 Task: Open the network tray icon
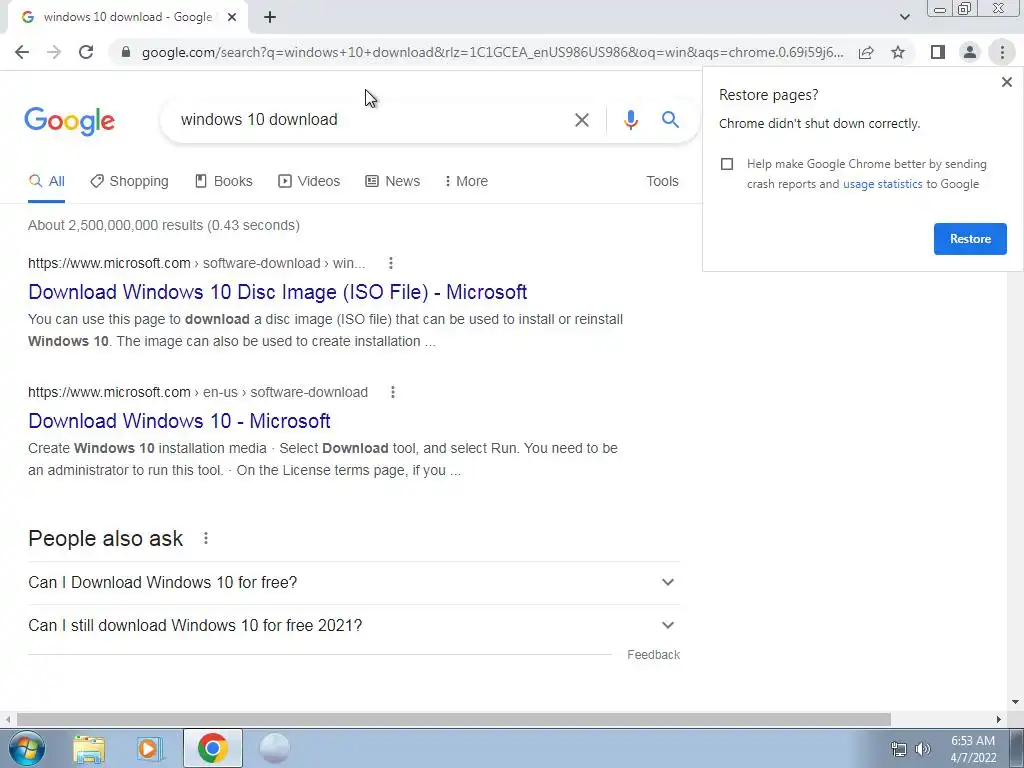click(x=899, y=749)
